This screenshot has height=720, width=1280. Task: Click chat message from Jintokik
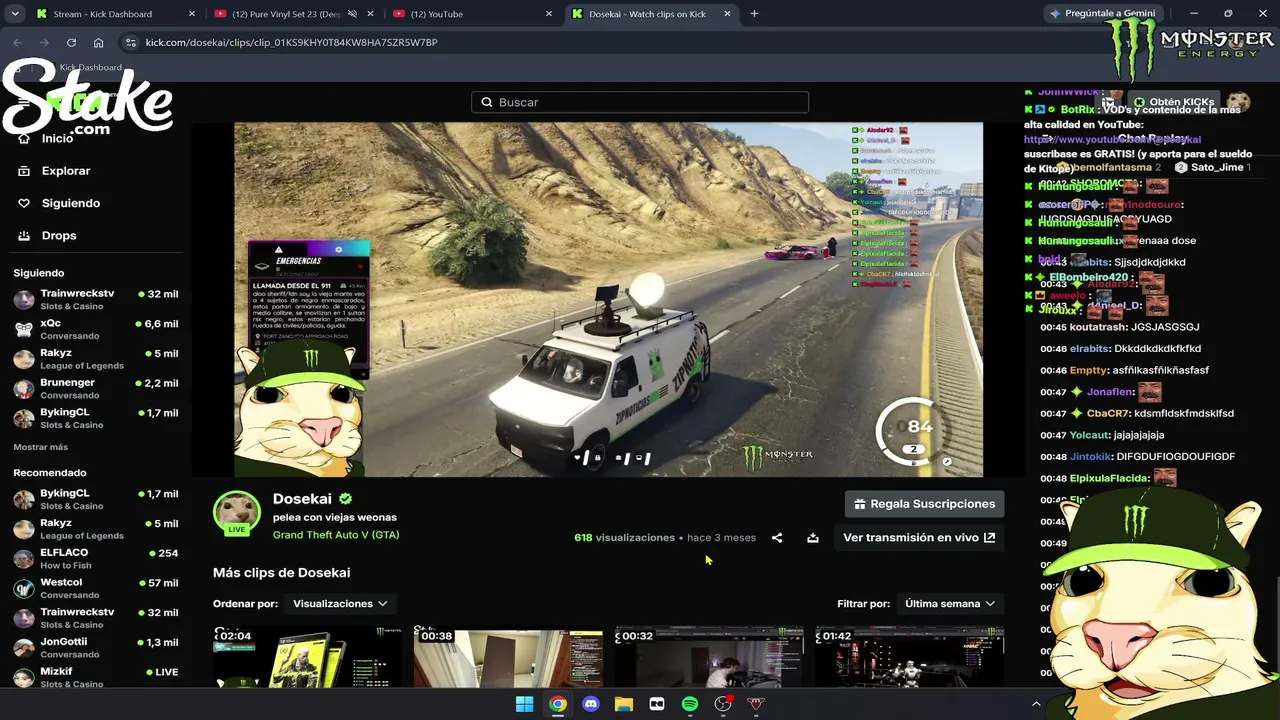pos(1137,457)
